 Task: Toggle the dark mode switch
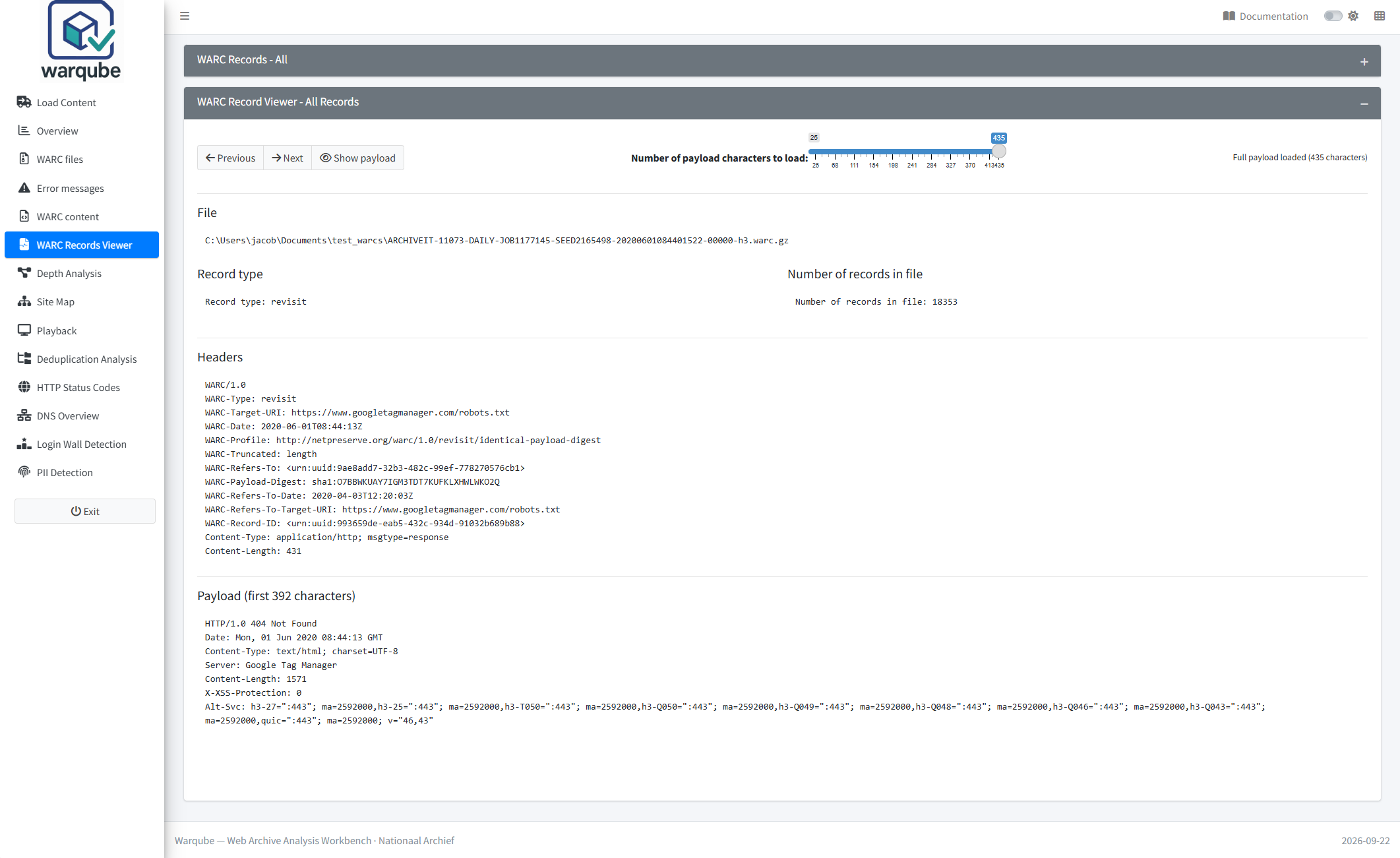pyautogui.click(x=1333, y=16)
